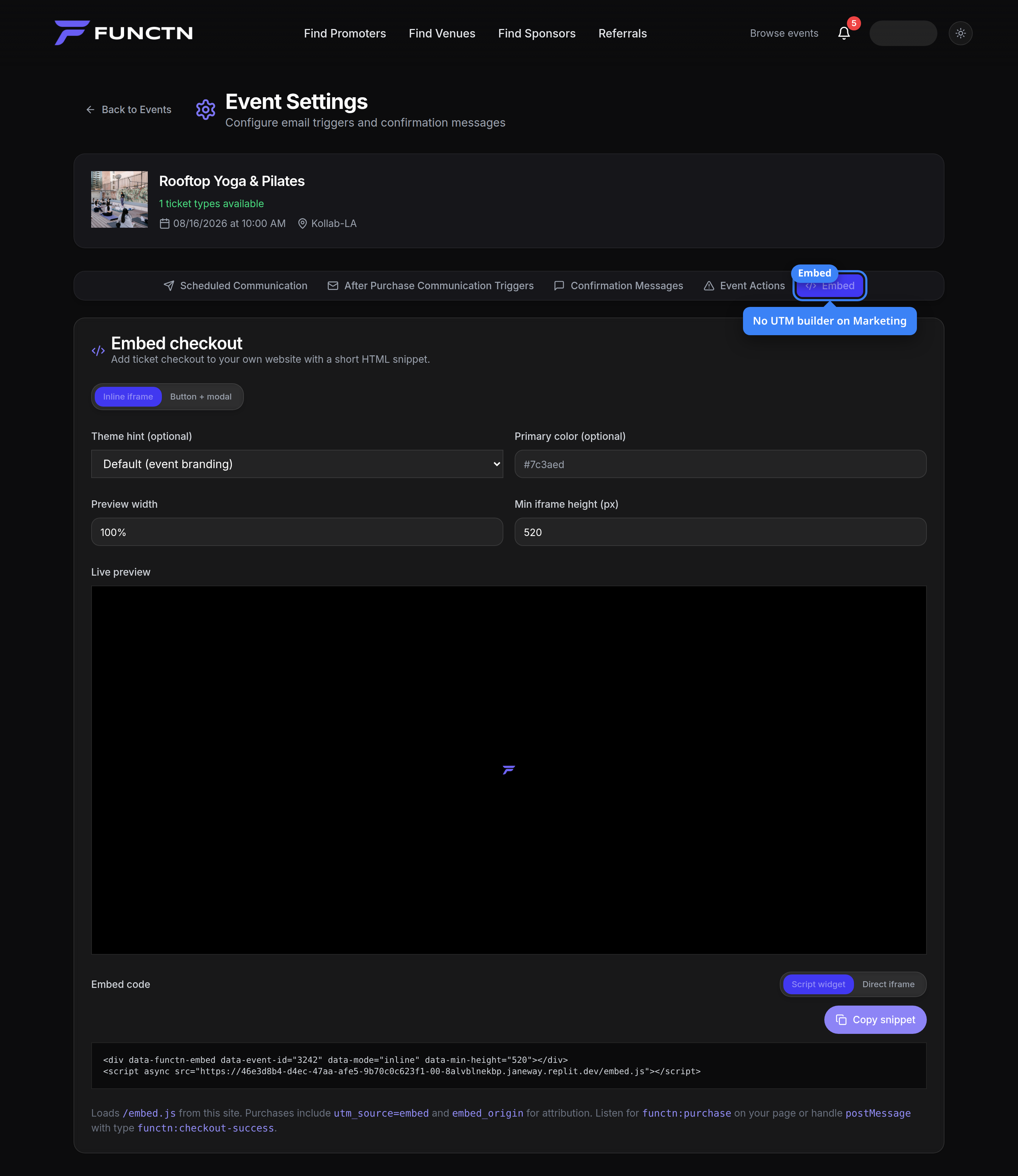This screenshot has height=1176, width=1018.
Task: Copy the embed snippet
Action: 875,1020
